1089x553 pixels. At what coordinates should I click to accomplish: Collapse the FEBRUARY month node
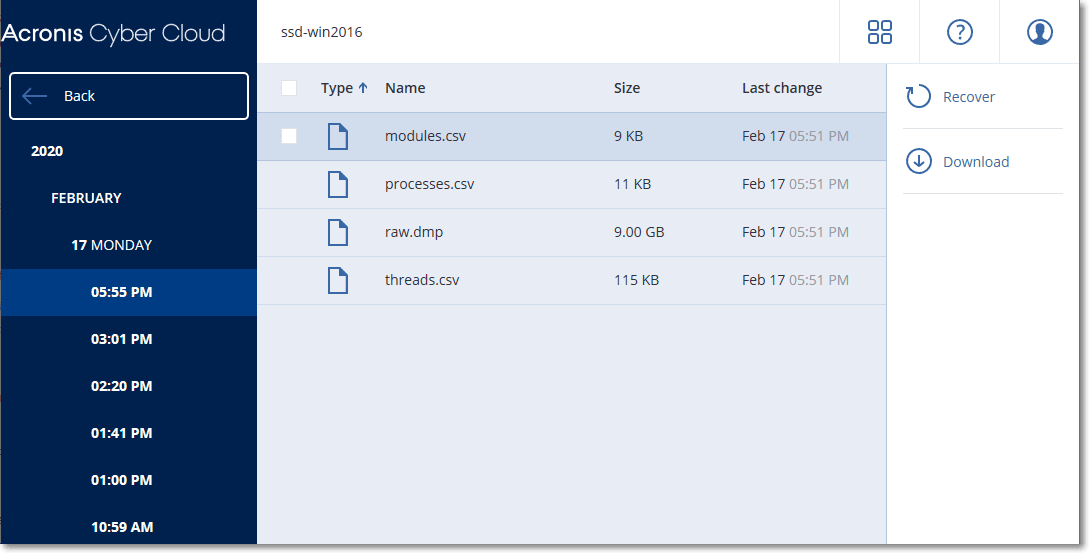[86, 198]
